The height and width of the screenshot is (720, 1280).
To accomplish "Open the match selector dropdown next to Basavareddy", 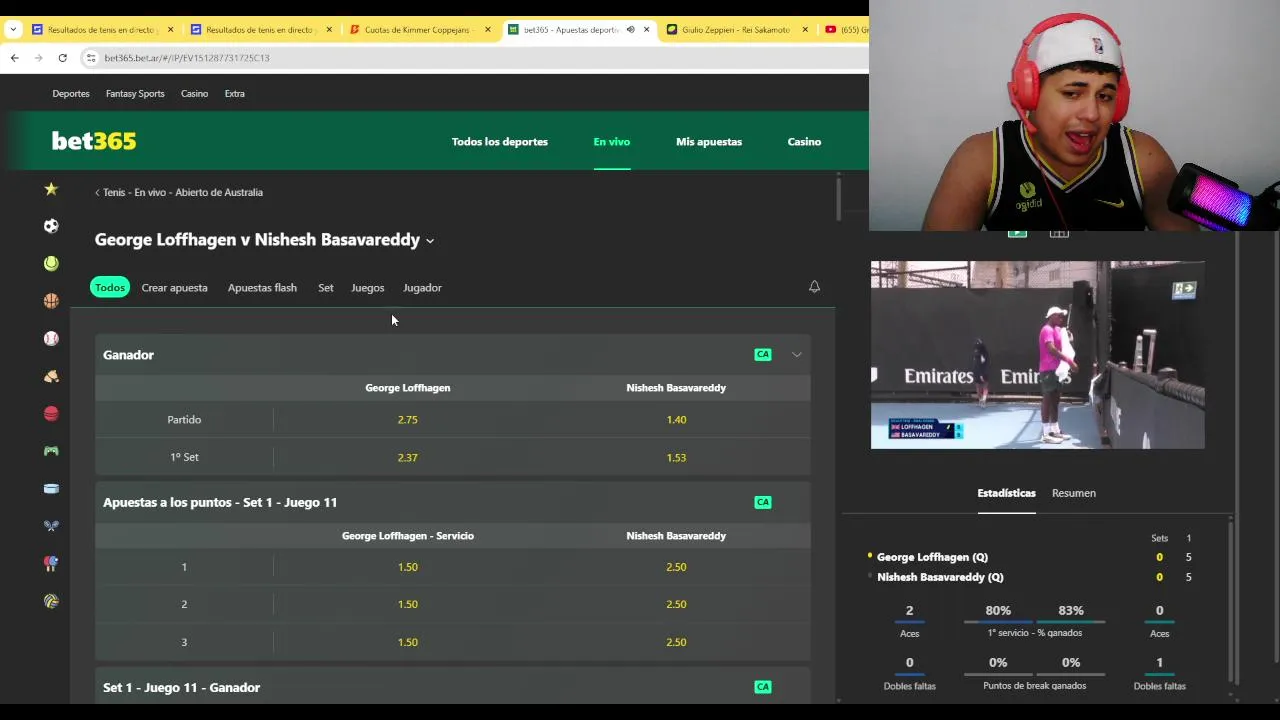I will (x=430, y=241).
